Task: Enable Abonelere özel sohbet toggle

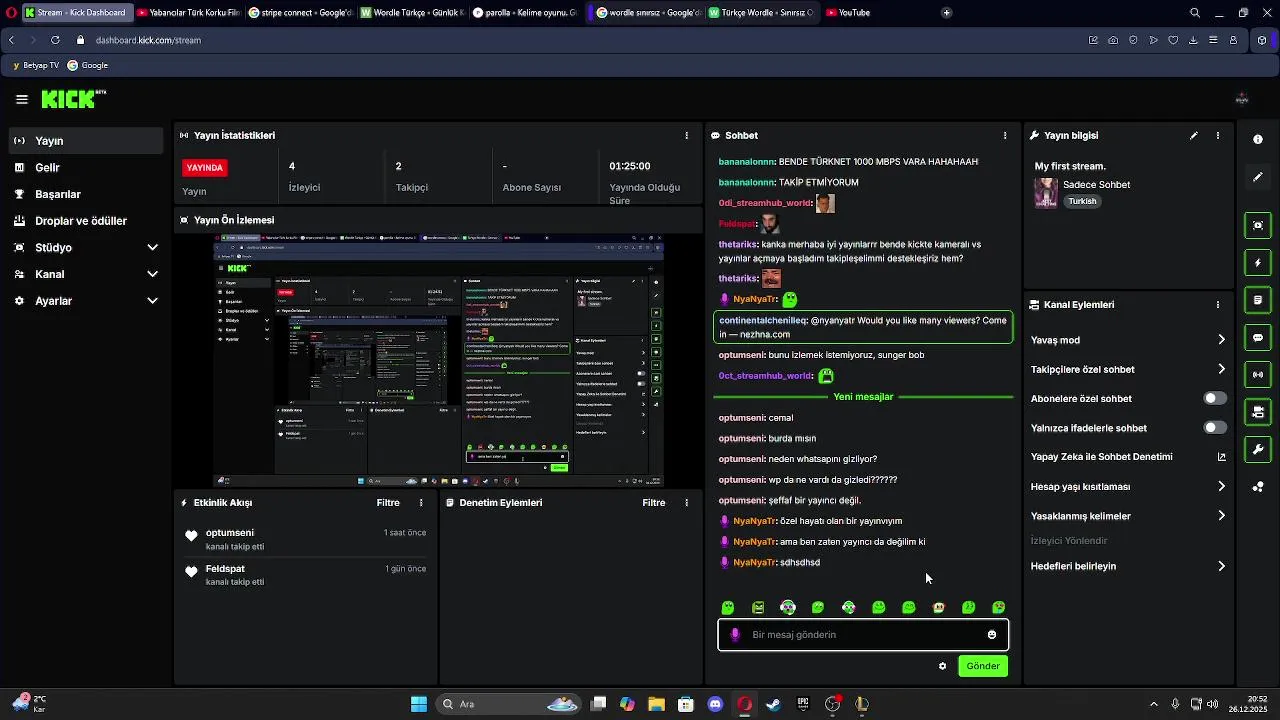Action: click(x=1215, y=399)
